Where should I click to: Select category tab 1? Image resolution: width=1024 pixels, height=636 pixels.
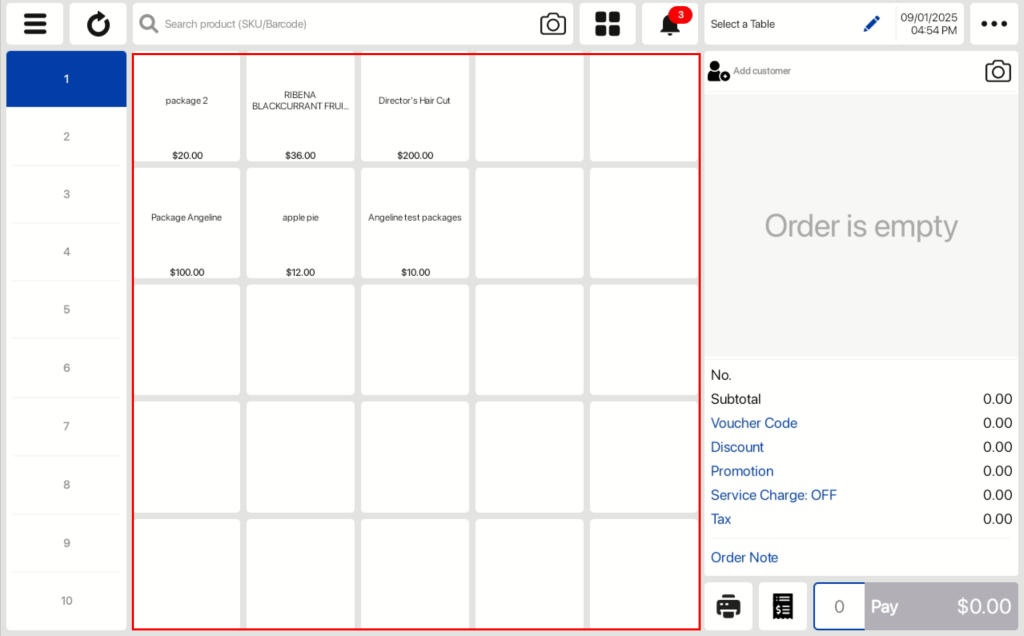67,79
